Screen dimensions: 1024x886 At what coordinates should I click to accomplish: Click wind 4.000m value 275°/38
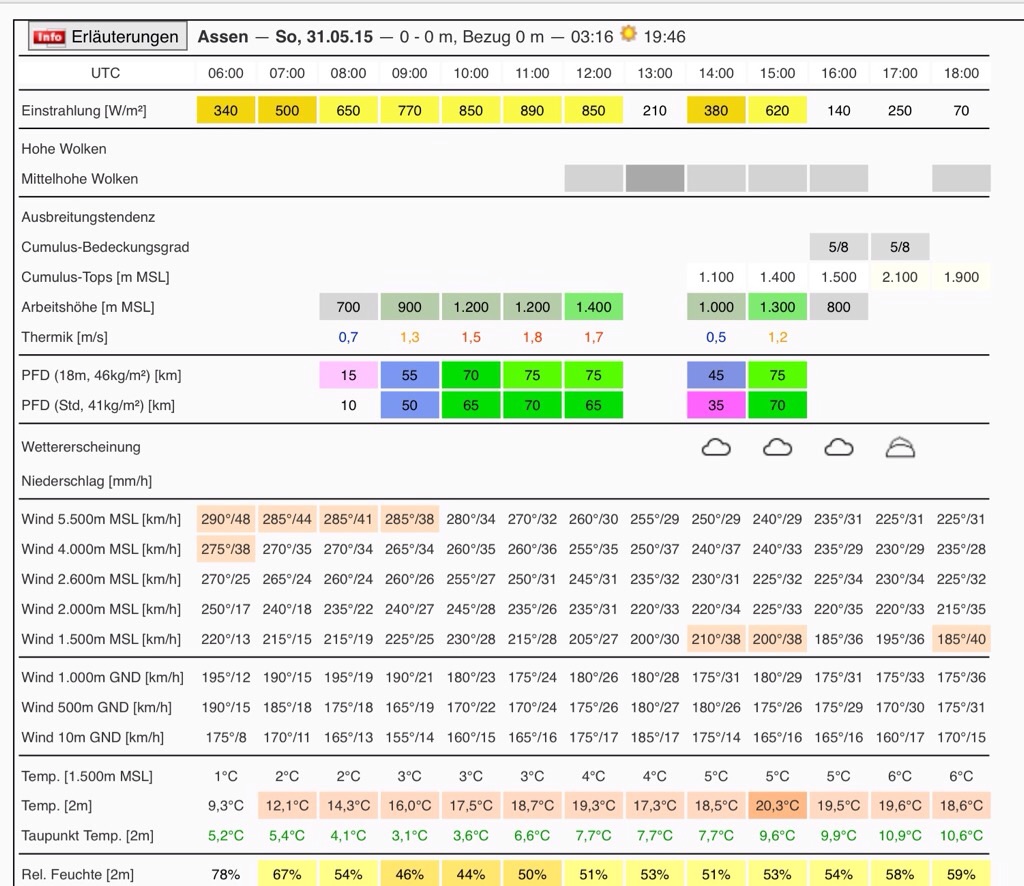(225, 549)
